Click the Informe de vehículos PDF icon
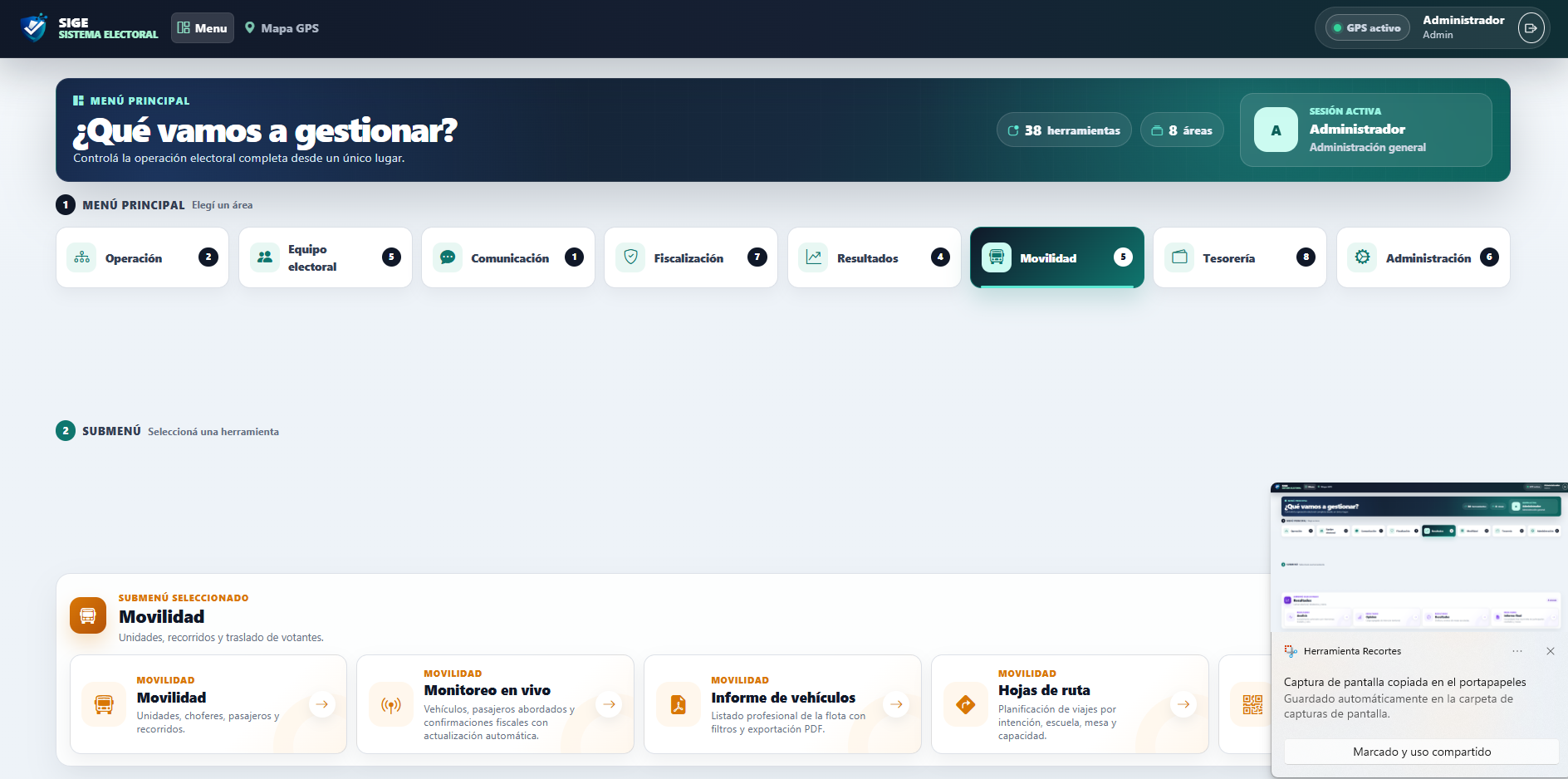 [x=679, y=705]
